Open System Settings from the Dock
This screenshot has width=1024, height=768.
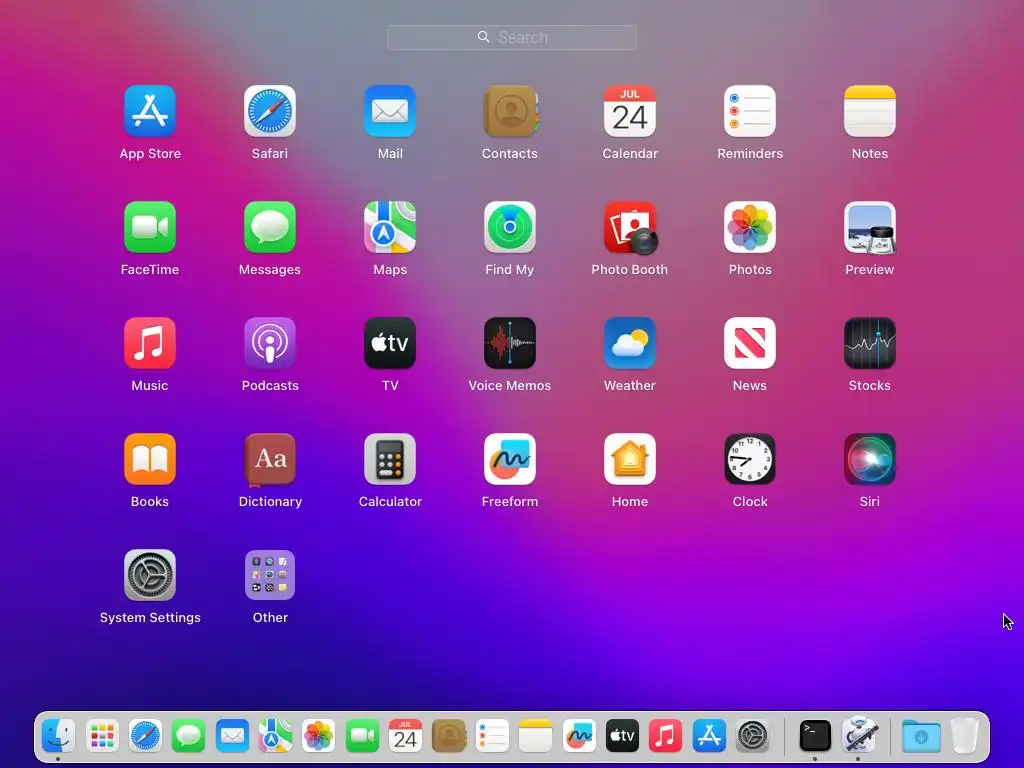point(752,736)
